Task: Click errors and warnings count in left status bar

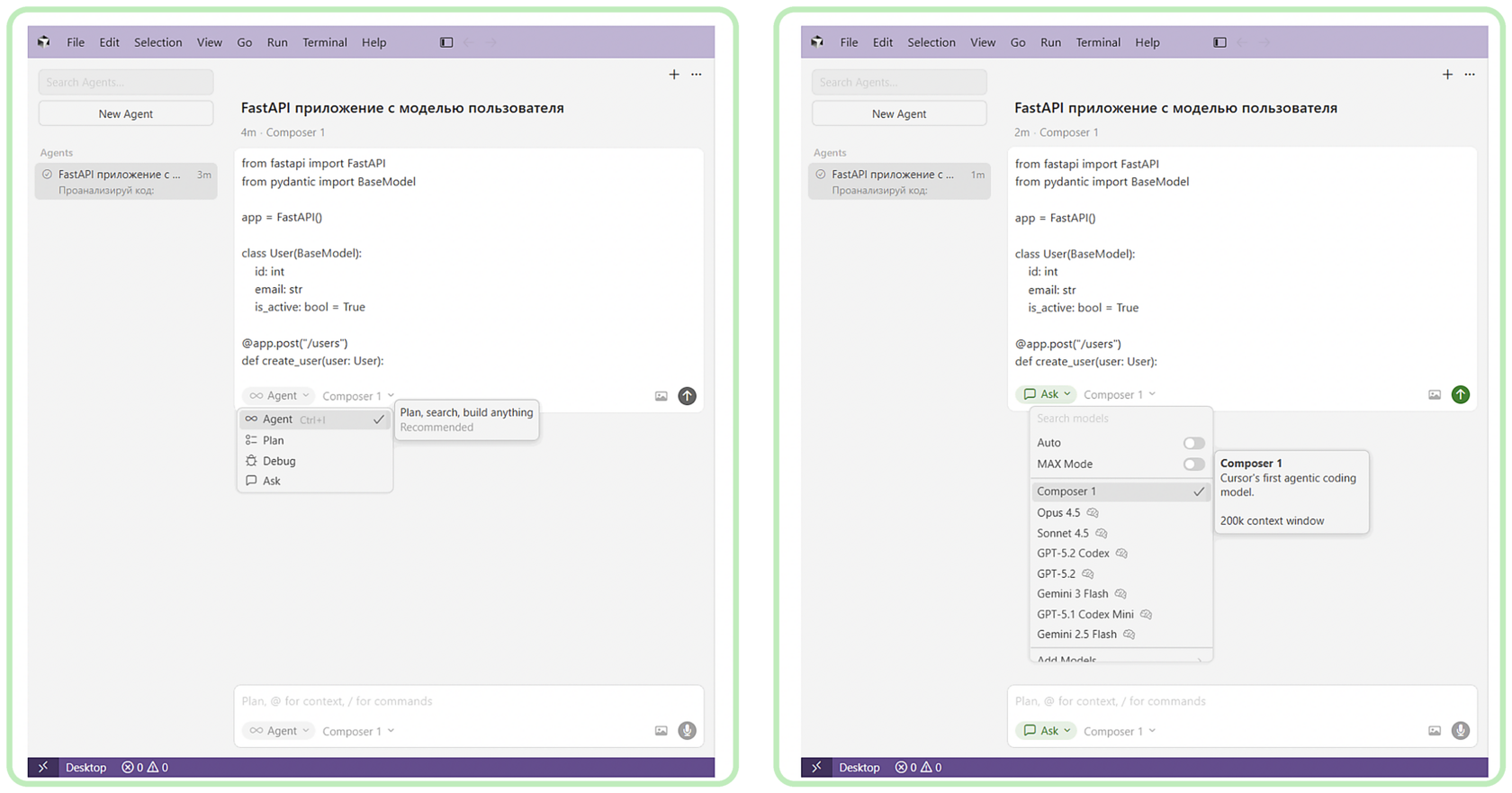Action: (145, 768)
